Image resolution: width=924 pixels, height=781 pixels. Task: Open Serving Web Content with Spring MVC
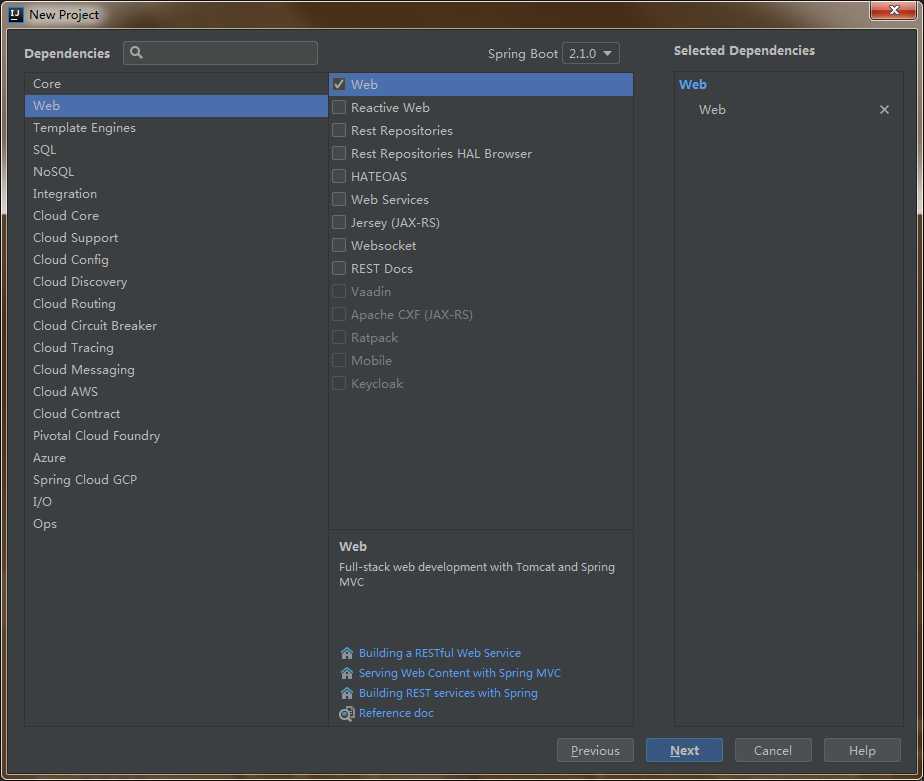click(460, 673)
